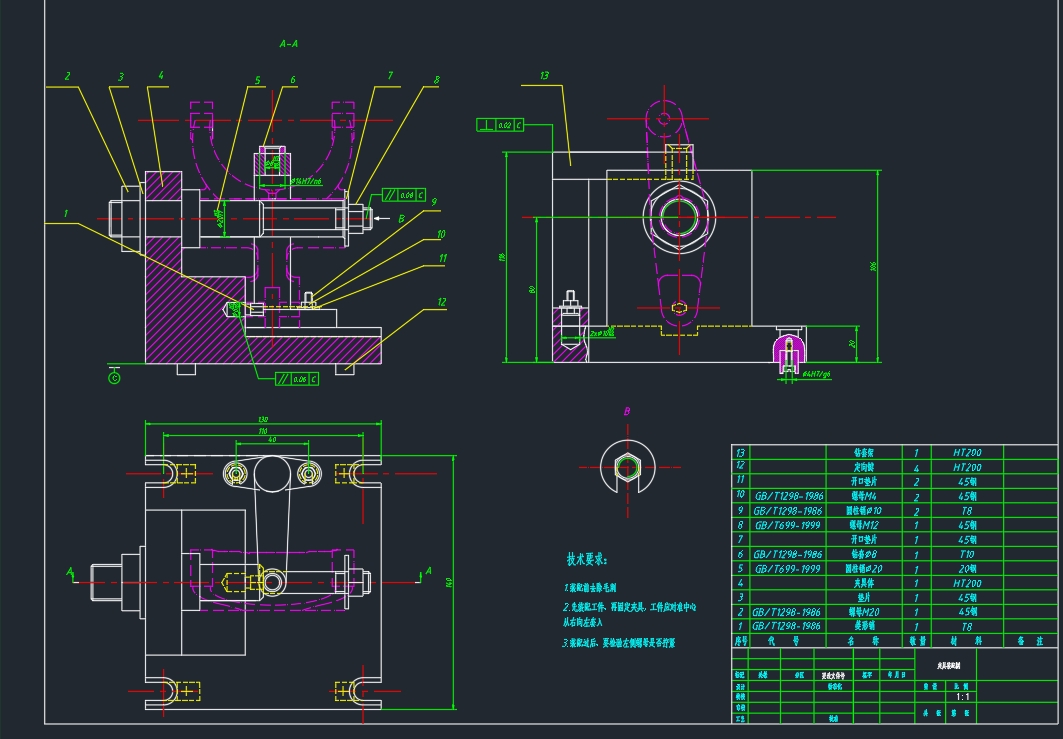
Task: Click GB/T699-1999 in parts list row 5
Action: click(787, 569)
